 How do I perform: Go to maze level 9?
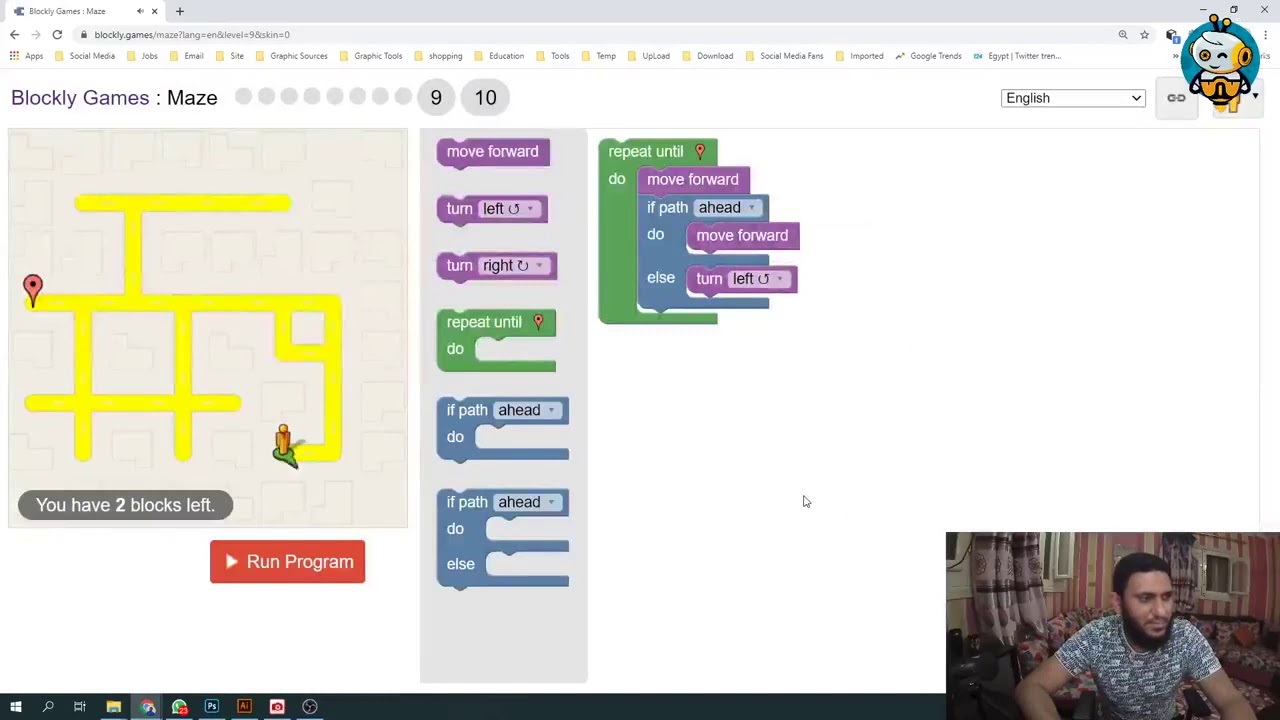(436, 97)
